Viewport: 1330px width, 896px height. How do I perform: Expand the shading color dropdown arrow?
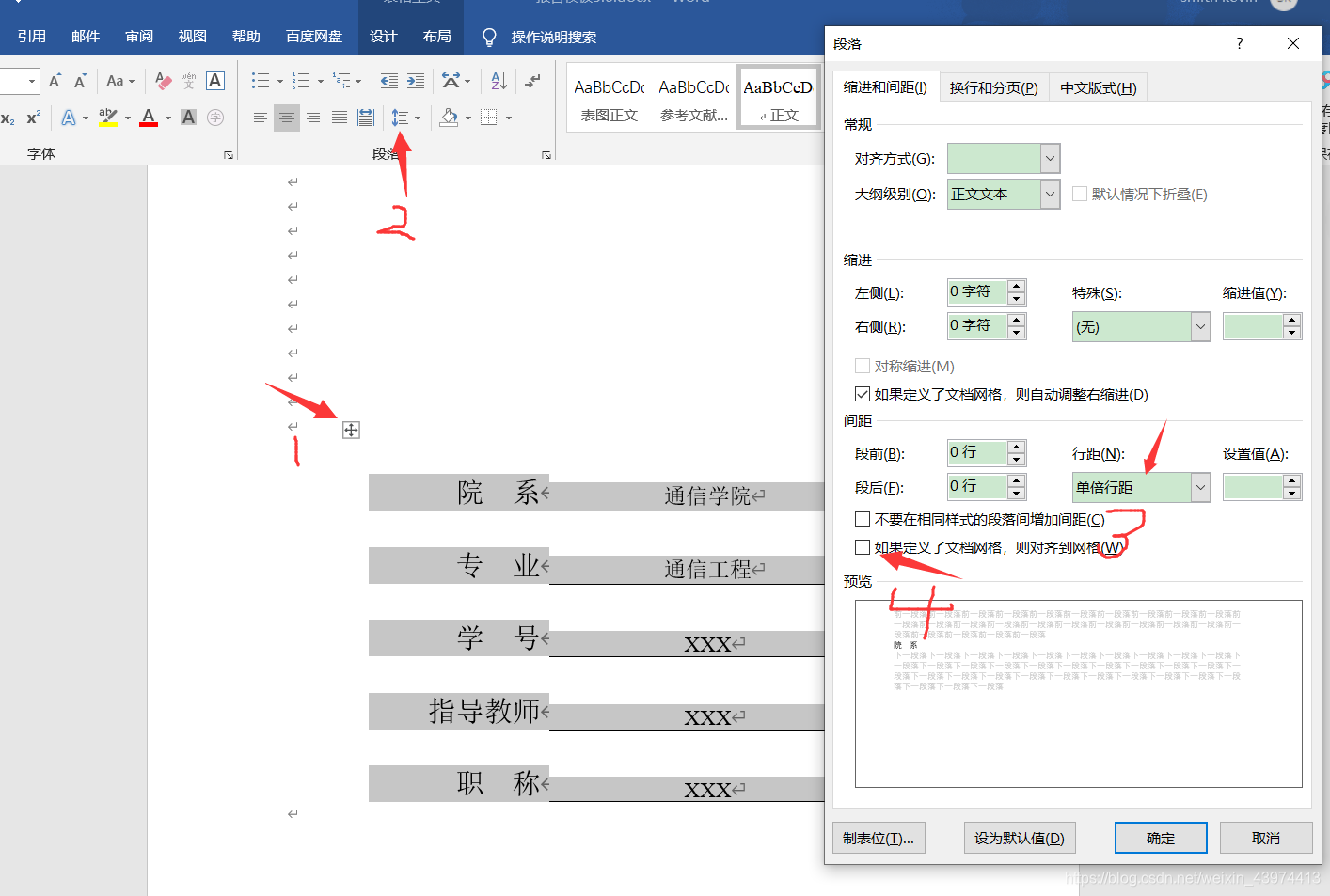(x=468, y=118)
